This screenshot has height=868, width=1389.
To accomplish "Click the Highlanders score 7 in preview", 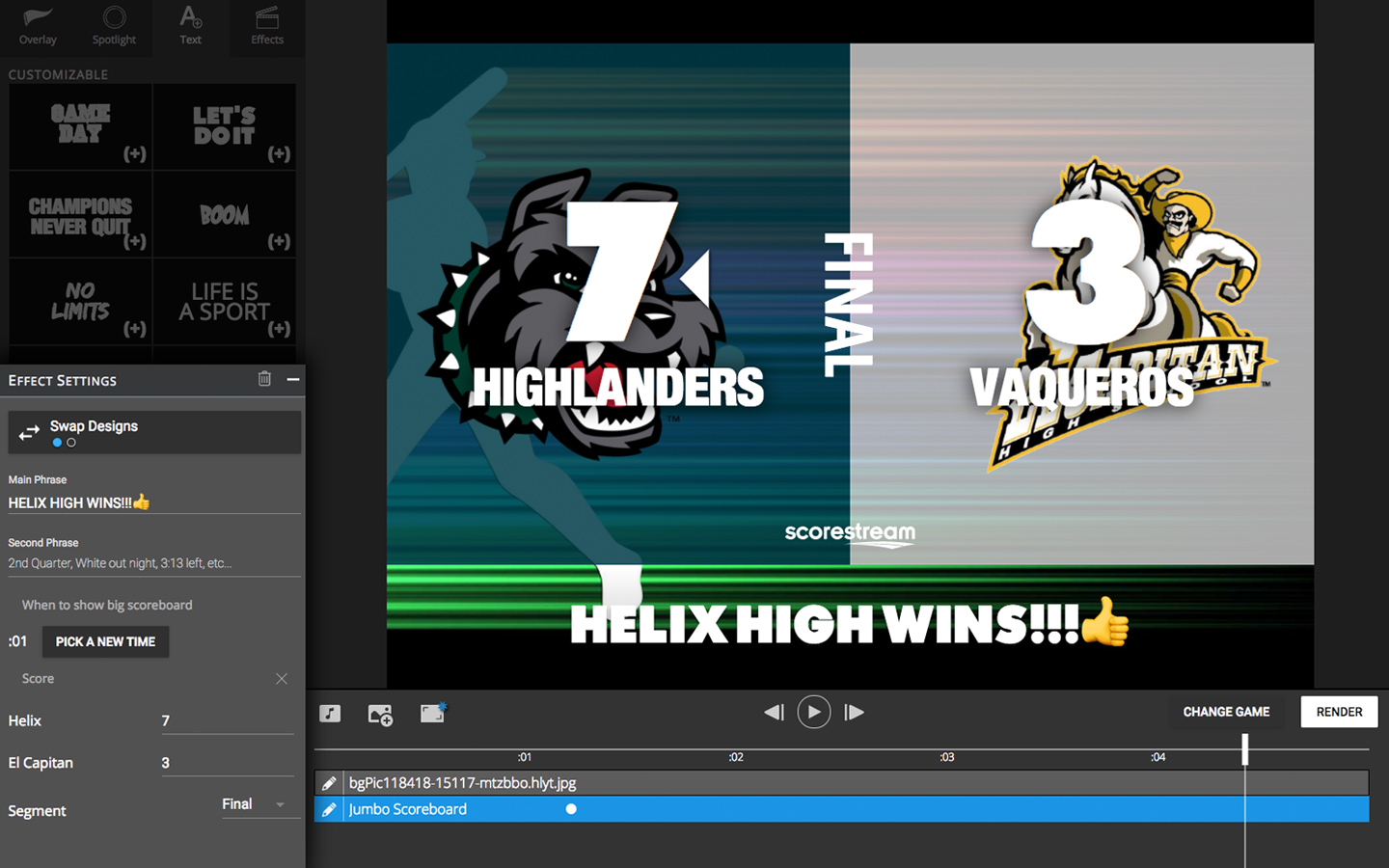I will [x=621, y=271].
